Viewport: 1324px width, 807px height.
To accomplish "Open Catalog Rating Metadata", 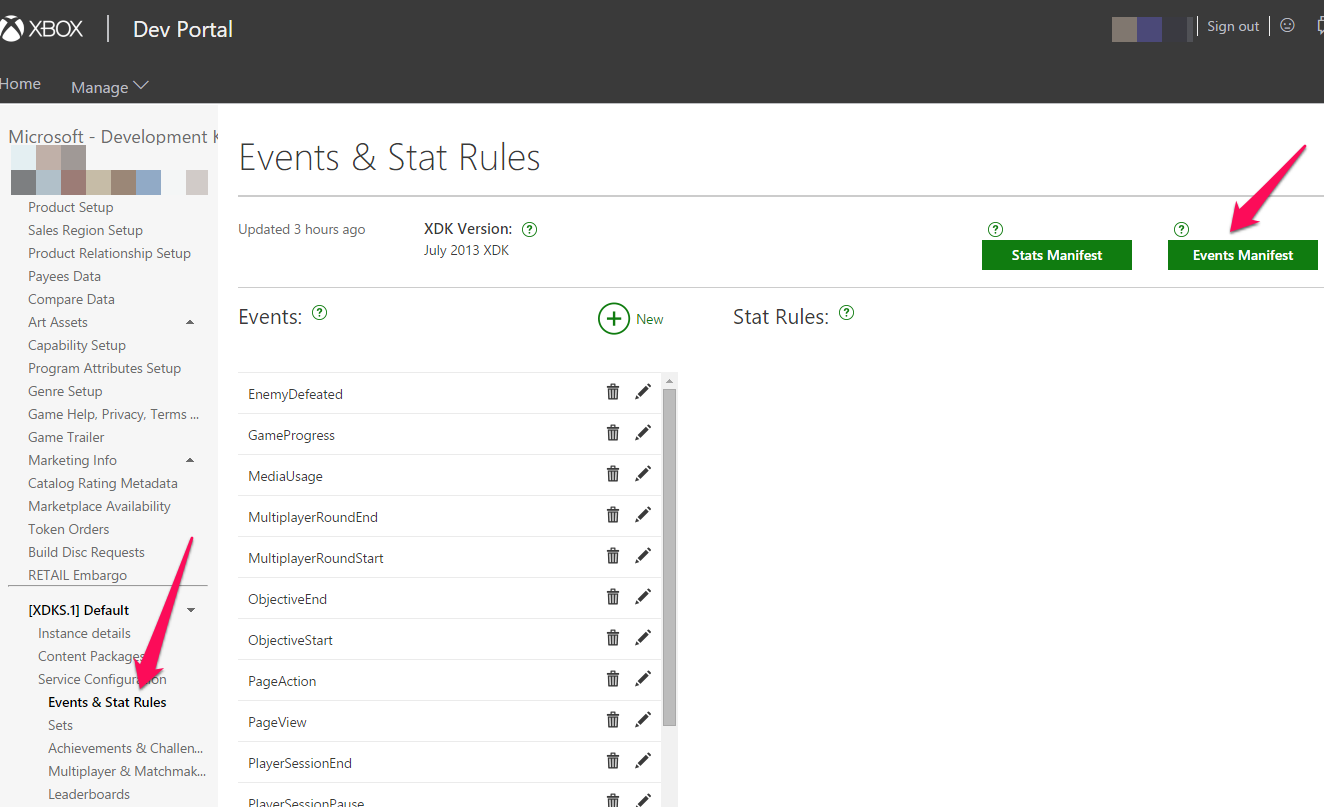I will click(103, 483).
